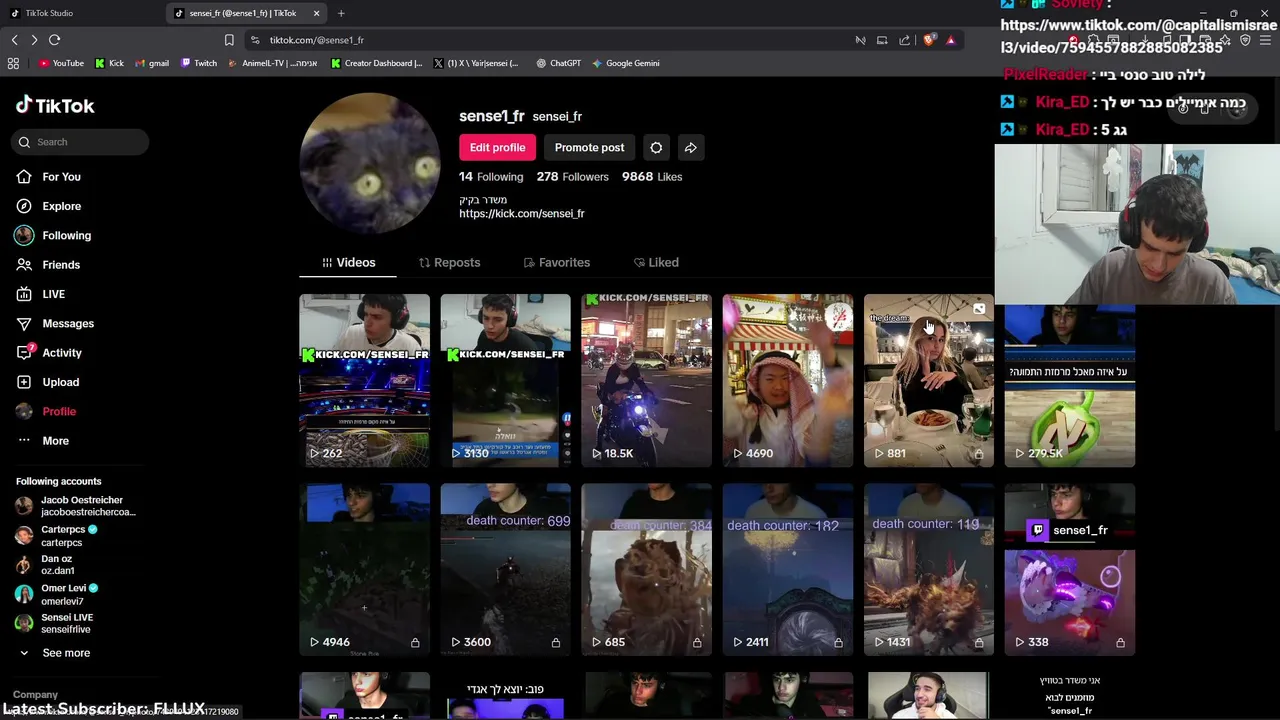Open the Brave Shields lion icon
Screen dimensions: 1280x720
(x=929, y=40)
